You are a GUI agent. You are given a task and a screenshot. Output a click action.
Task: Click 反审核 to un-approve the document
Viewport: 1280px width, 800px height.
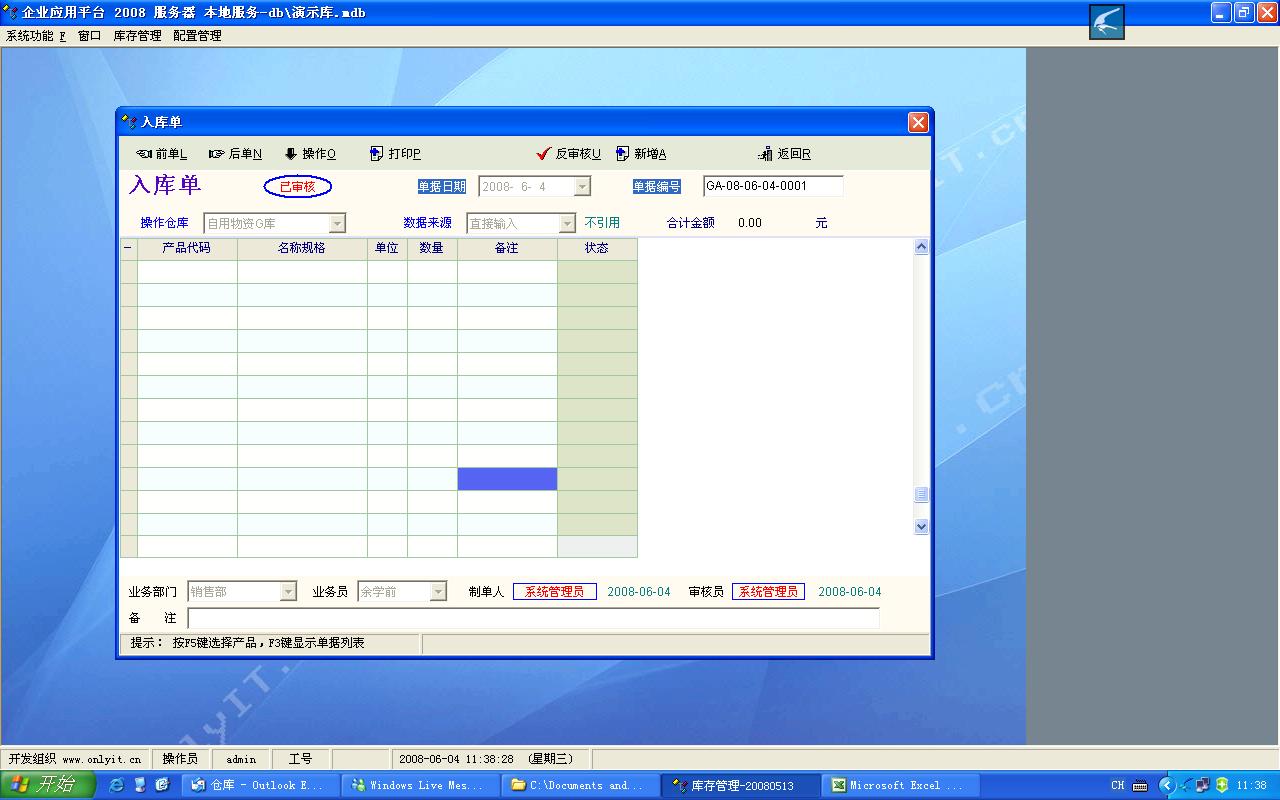click(568, 154)
